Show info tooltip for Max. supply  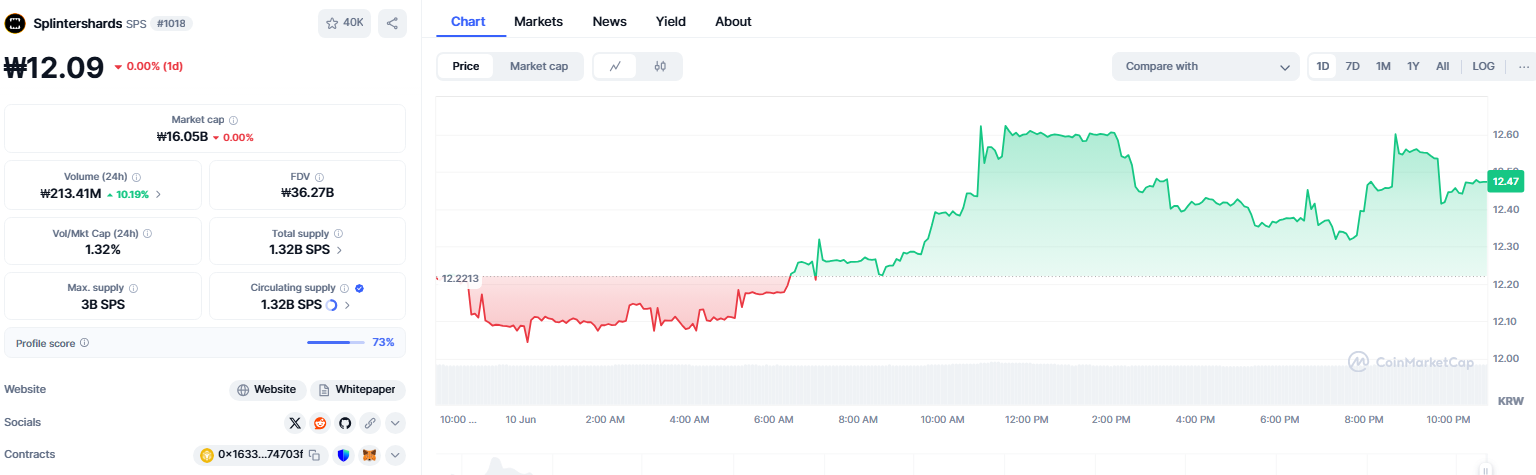tap(134, 288)
